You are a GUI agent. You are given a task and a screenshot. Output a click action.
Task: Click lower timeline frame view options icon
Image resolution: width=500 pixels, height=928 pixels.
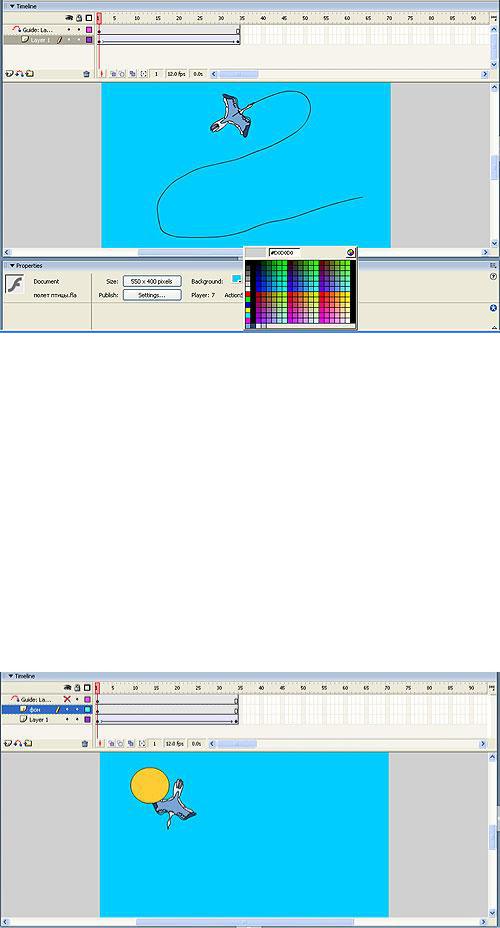click(x=492, y=688)
